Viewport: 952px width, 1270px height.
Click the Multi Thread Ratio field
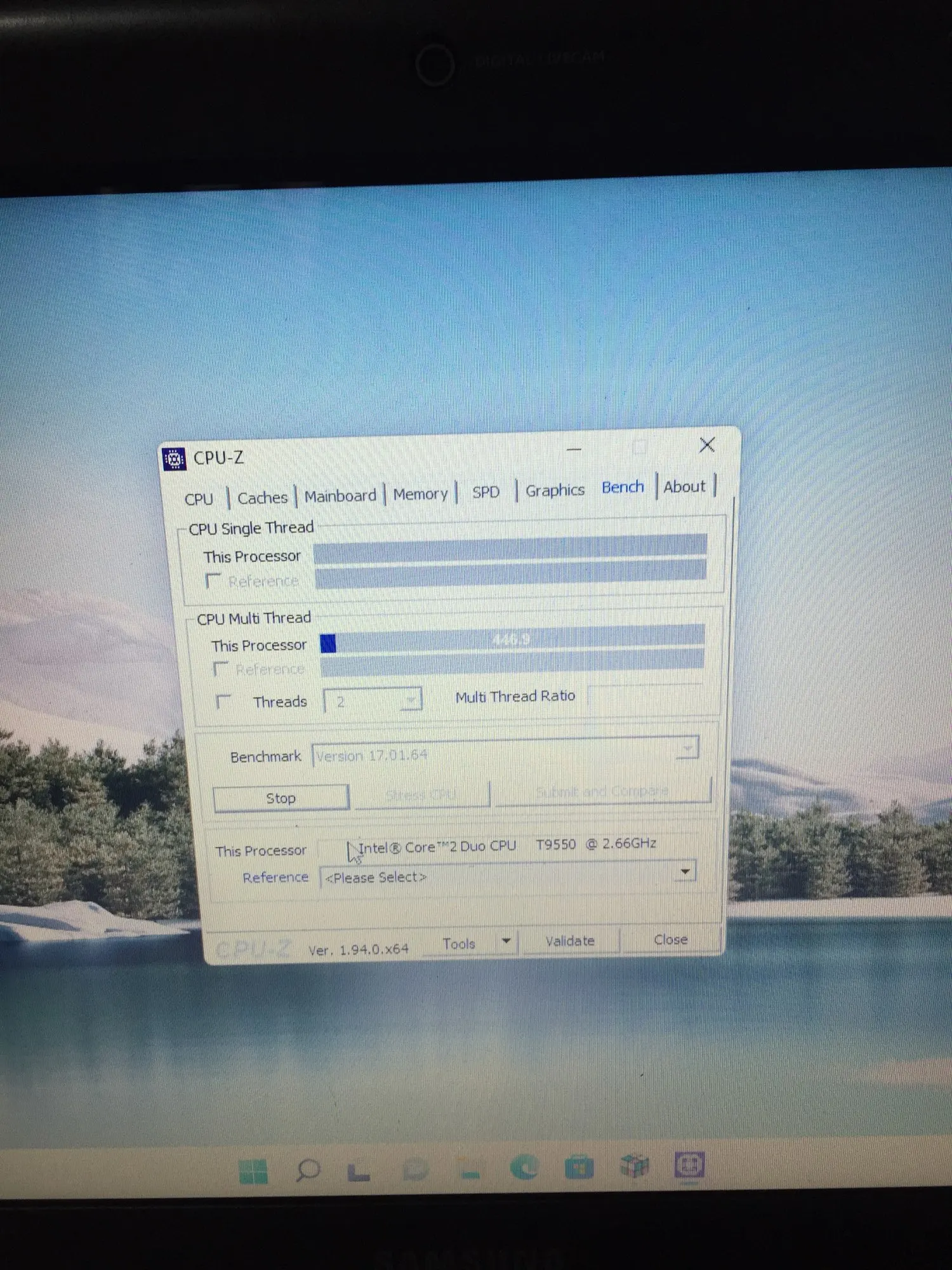[645, 693]
